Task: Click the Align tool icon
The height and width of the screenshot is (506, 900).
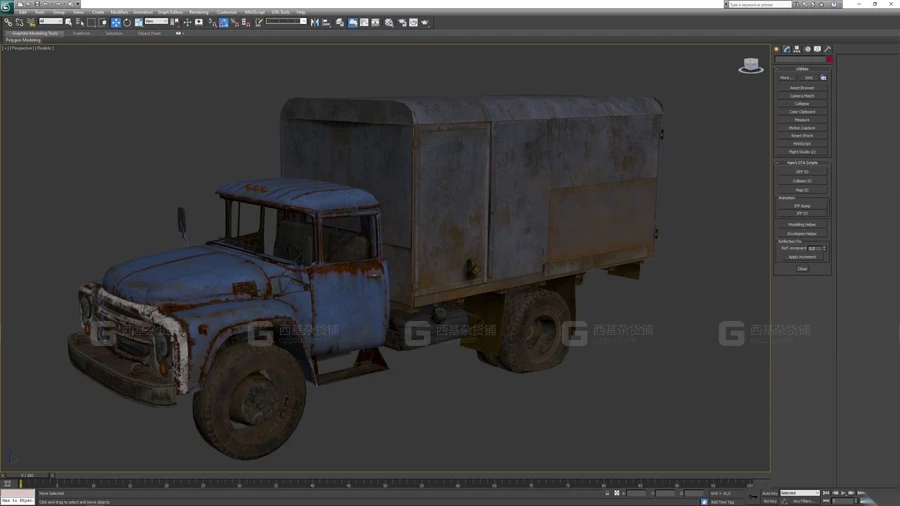Action: (x=327, y=22)
